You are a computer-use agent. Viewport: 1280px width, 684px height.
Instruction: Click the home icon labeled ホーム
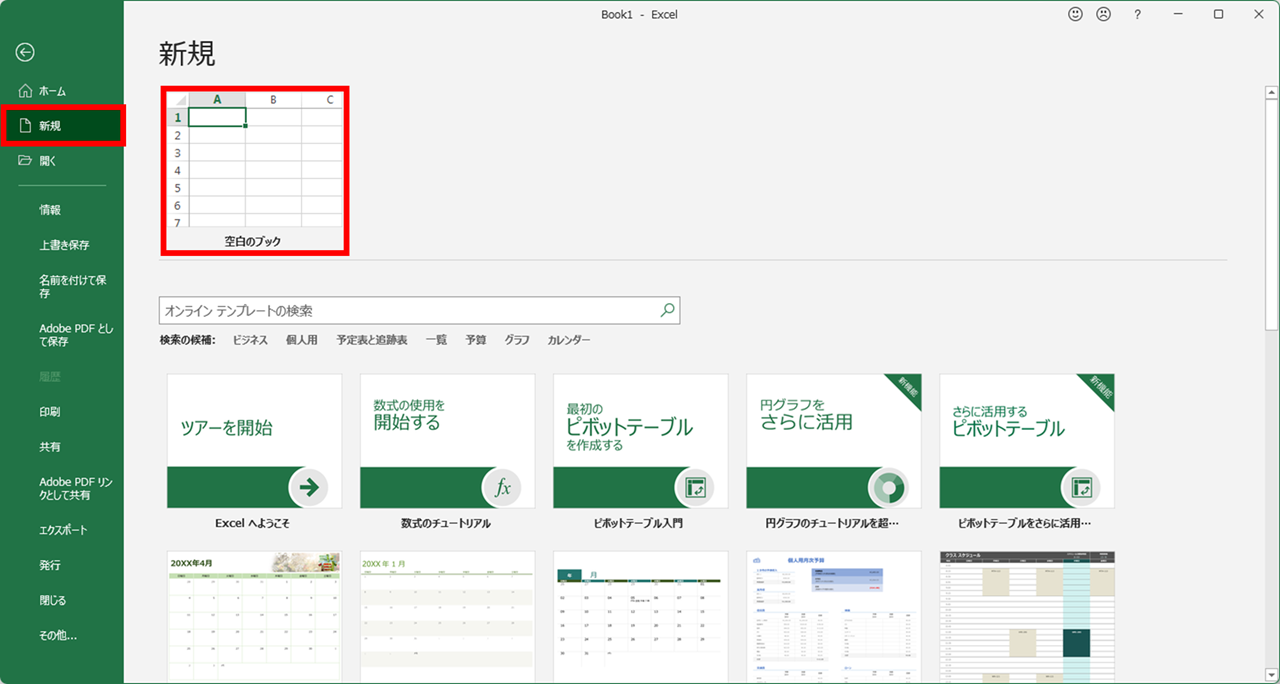click(26, 91)
